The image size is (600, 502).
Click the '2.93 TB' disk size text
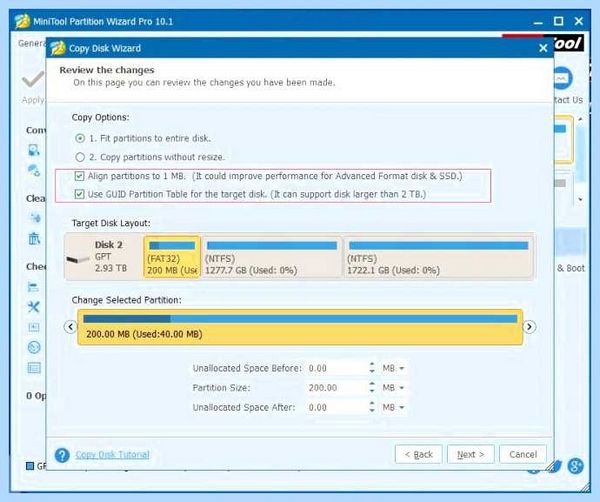point(111,268)
